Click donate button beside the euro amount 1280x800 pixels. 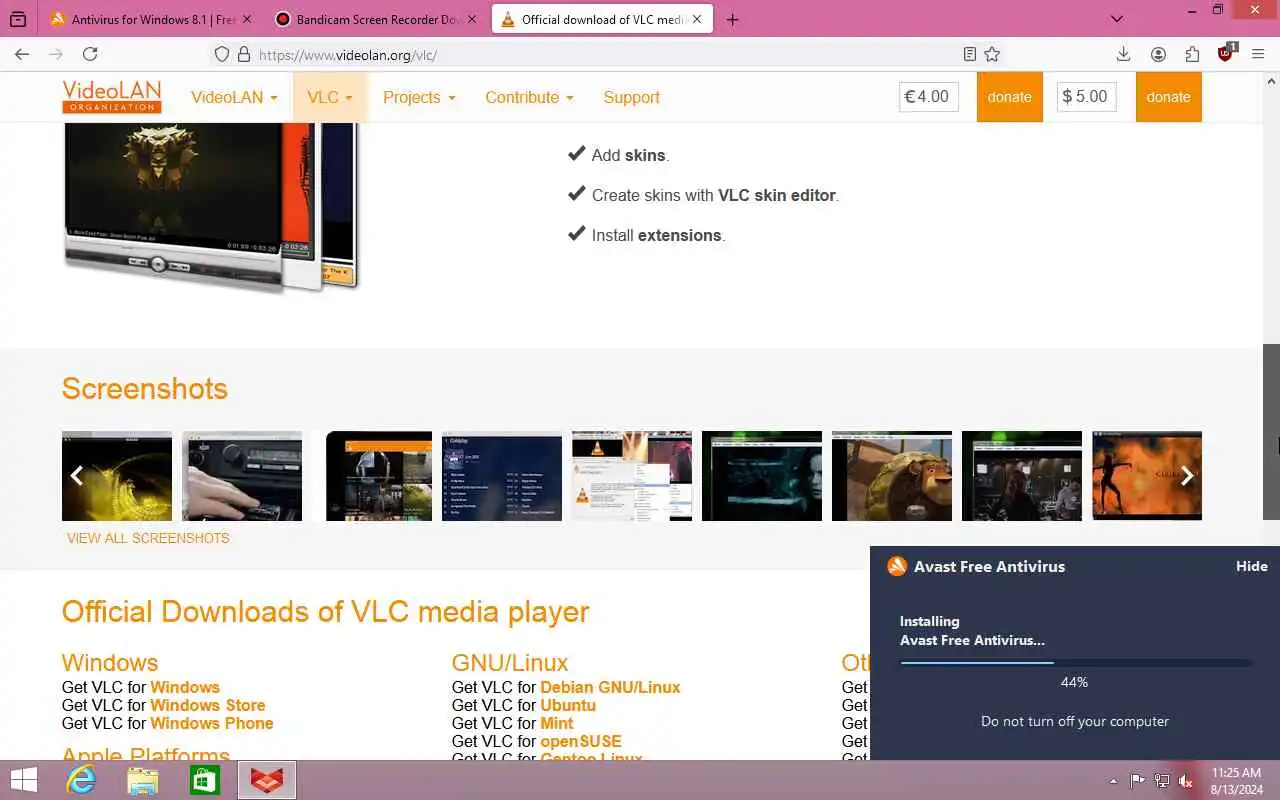pyautogui.click(x=1009, y=97)
